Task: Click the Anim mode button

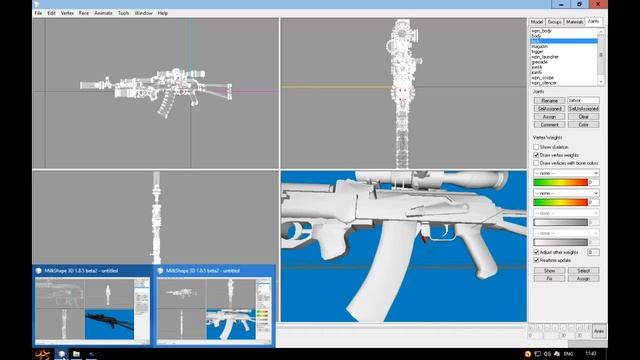Action: 599,331
